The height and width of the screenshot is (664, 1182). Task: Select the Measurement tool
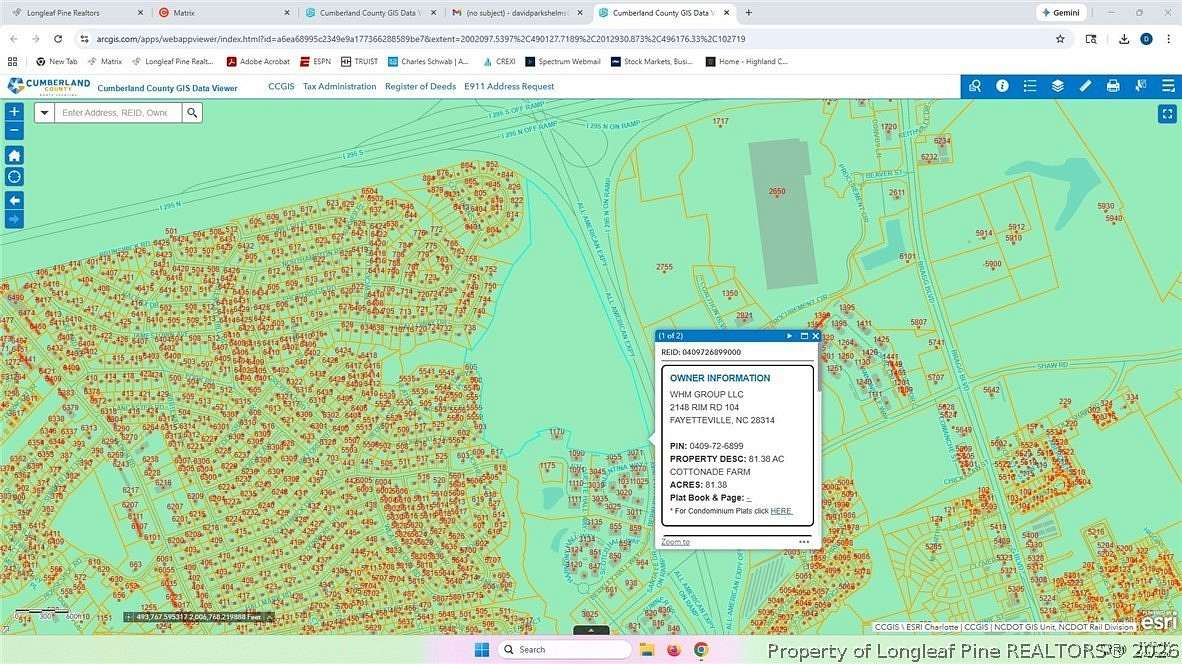tap(1085, 86)
